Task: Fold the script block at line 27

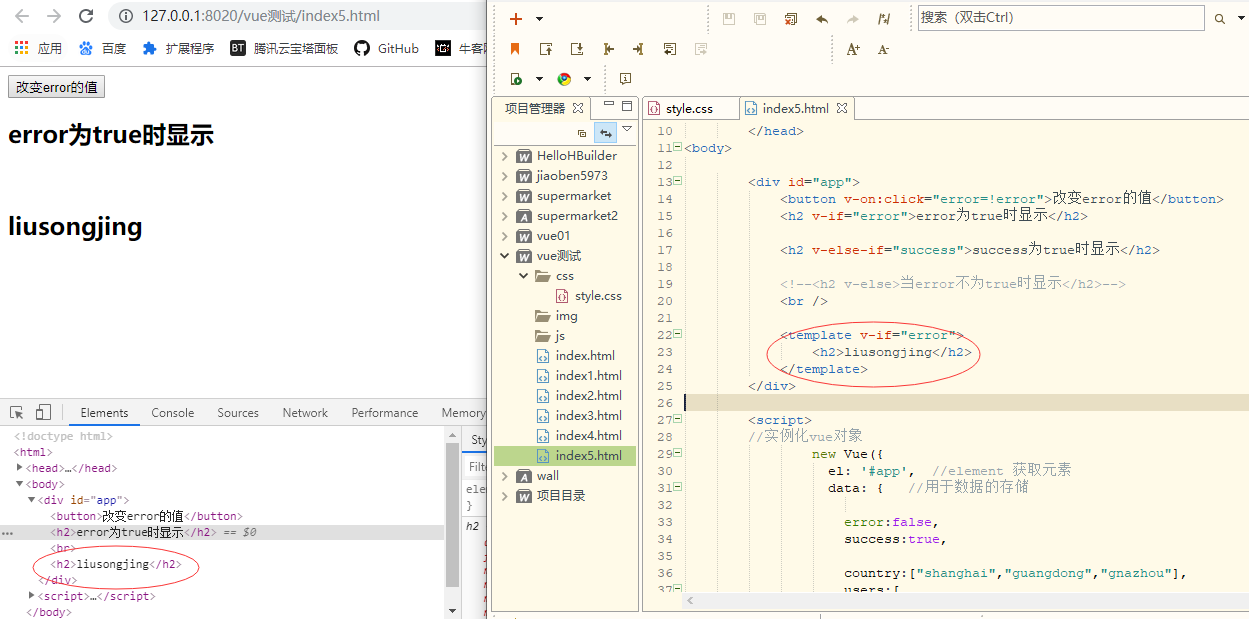Action: (x=677, y=419)
